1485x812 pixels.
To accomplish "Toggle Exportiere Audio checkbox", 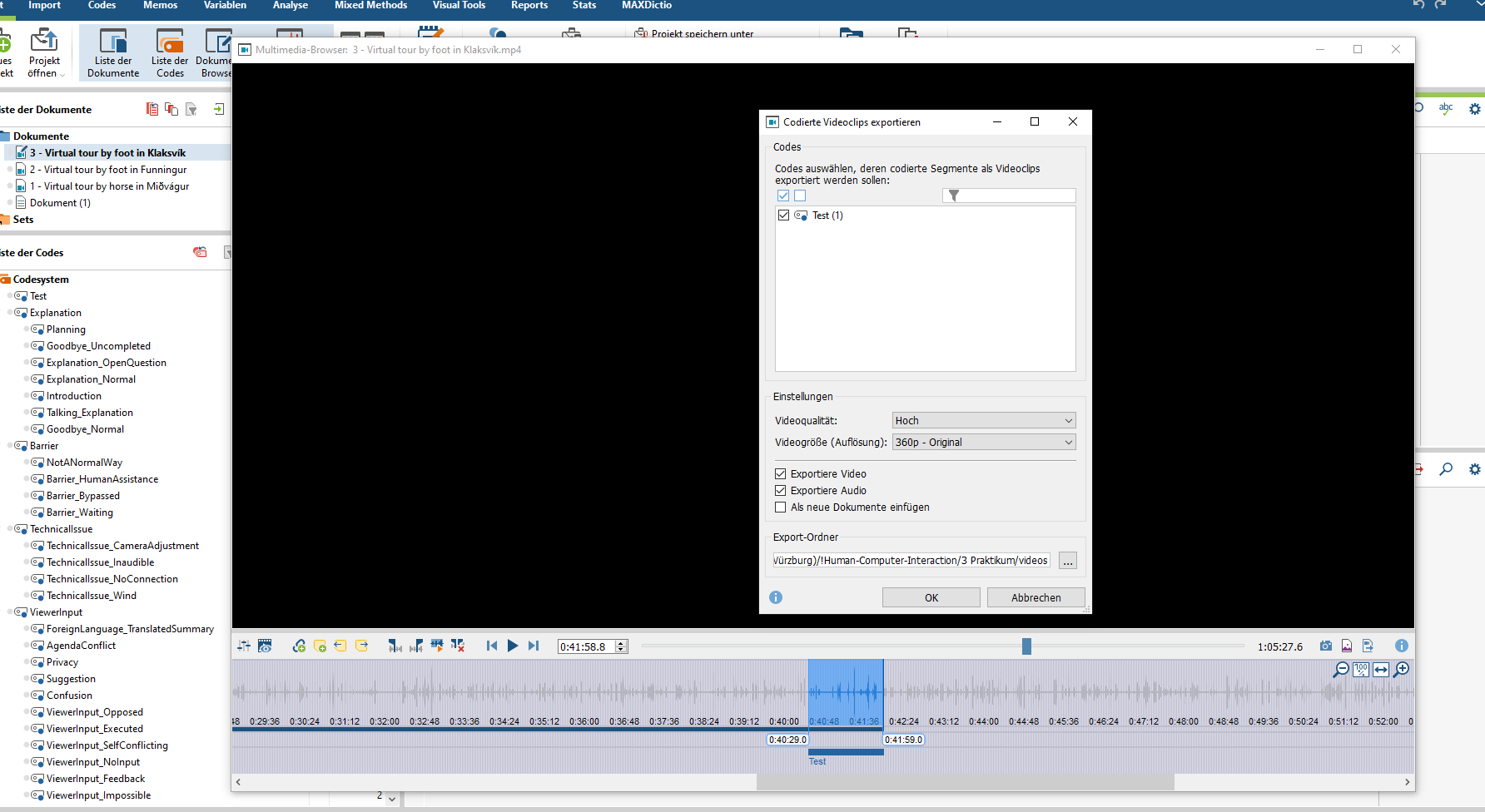I will click(781, 490).
